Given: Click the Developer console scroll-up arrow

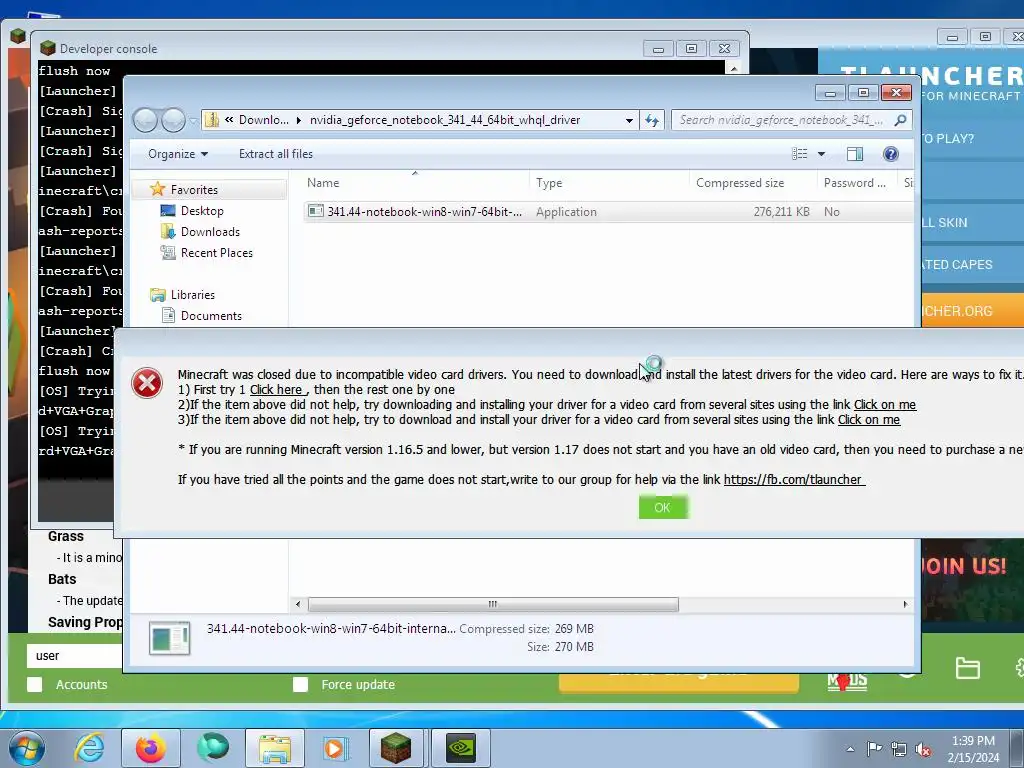Looking at the screenshot, I should coord(733,69).
